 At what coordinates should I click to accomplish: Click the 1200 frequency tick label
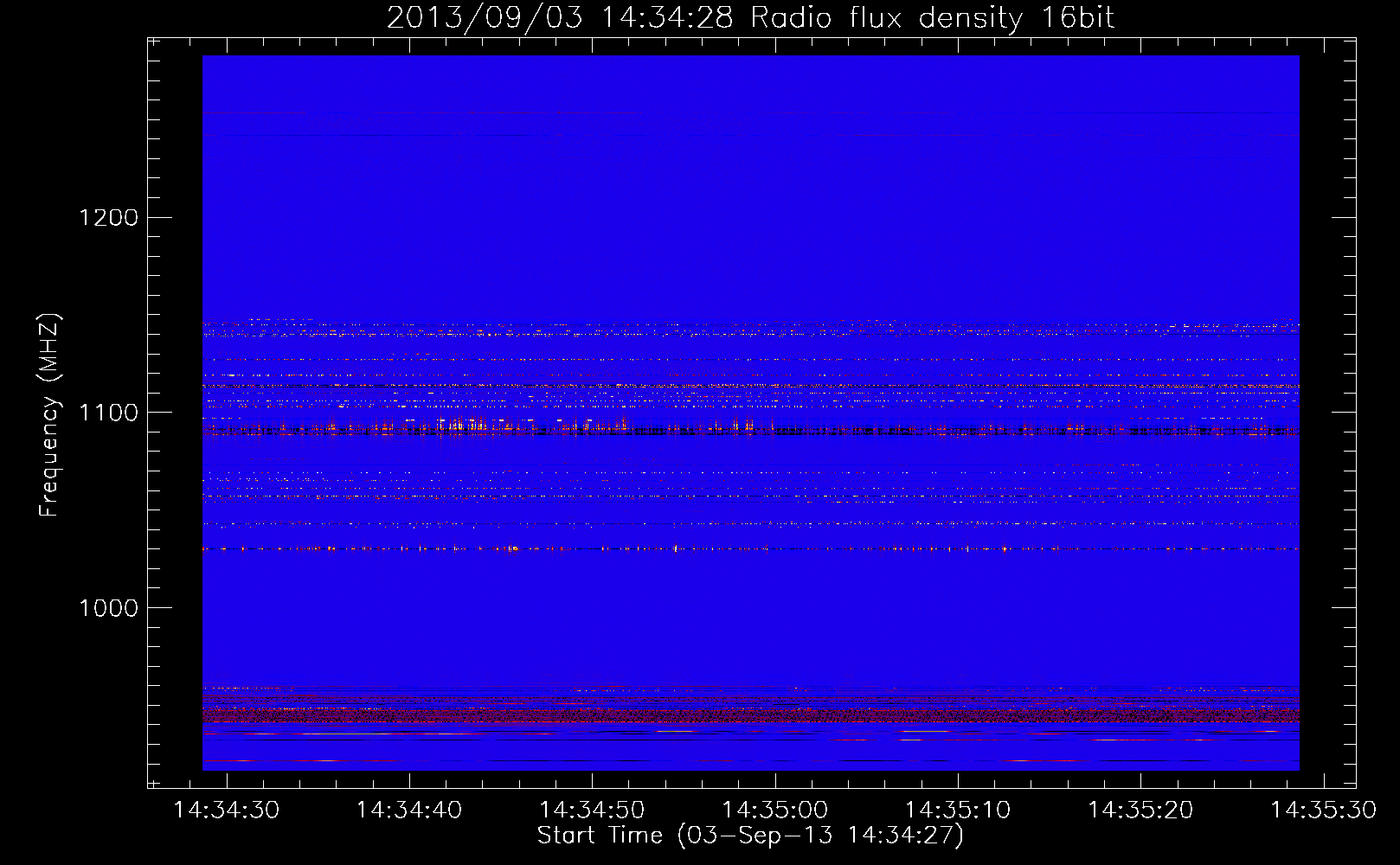click(109, 217)
